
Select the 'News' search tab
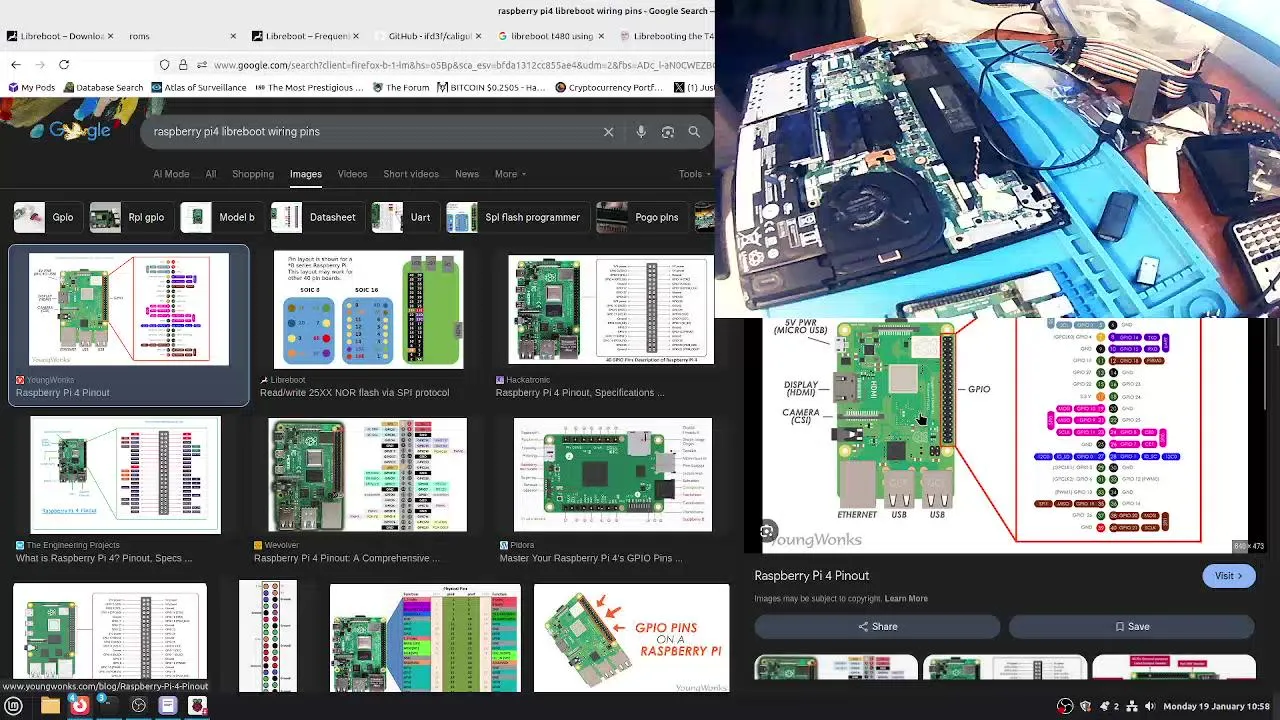467,174
